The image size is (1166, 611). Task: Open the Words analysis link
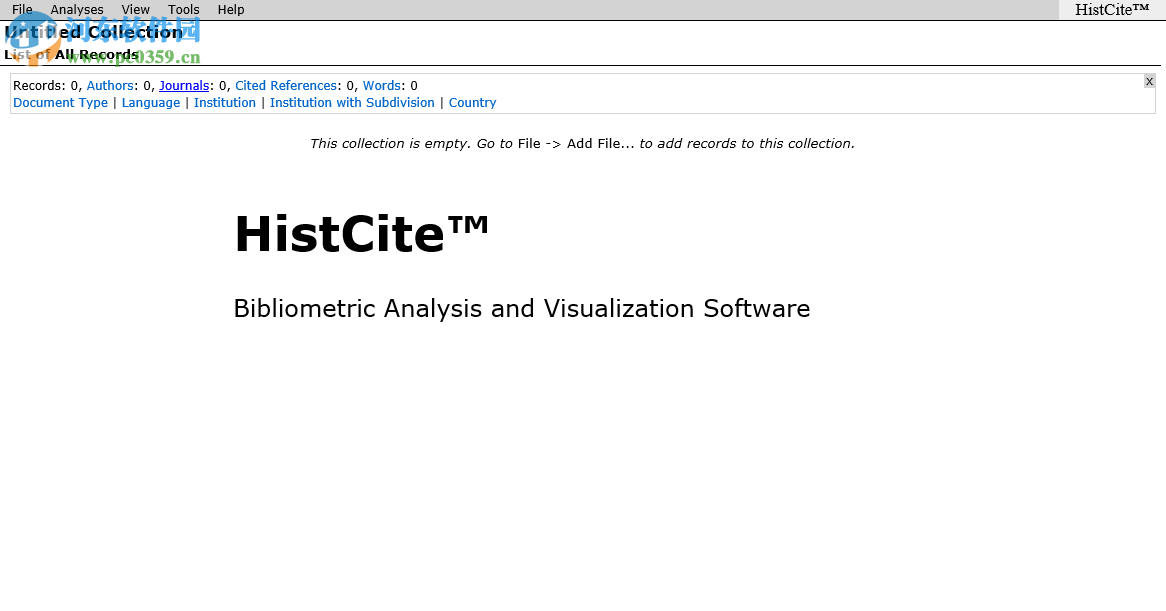tap(381, 85)
